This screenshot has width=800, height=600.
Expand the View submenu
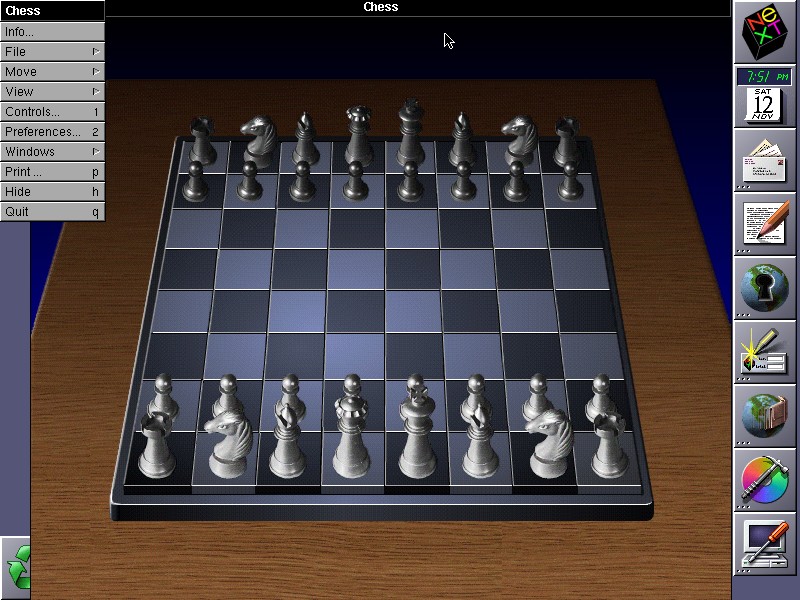click(x=52, y=91)
